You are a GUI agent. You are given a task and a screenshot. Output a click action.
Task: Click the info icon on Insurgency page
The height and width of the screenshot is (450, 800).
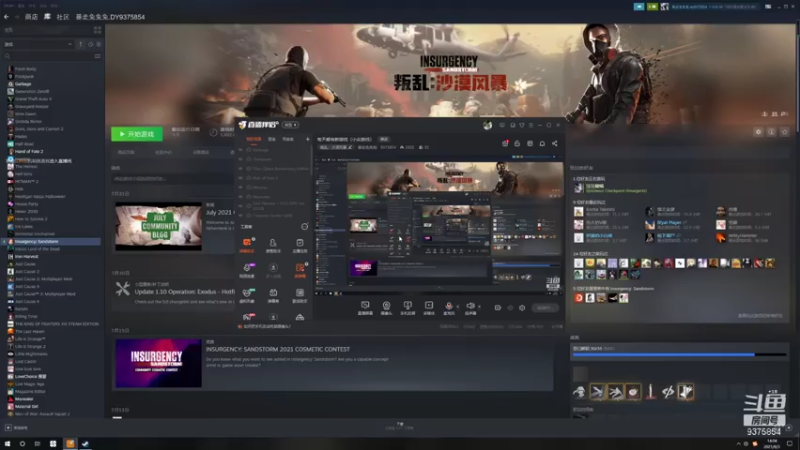pos(771,132)
